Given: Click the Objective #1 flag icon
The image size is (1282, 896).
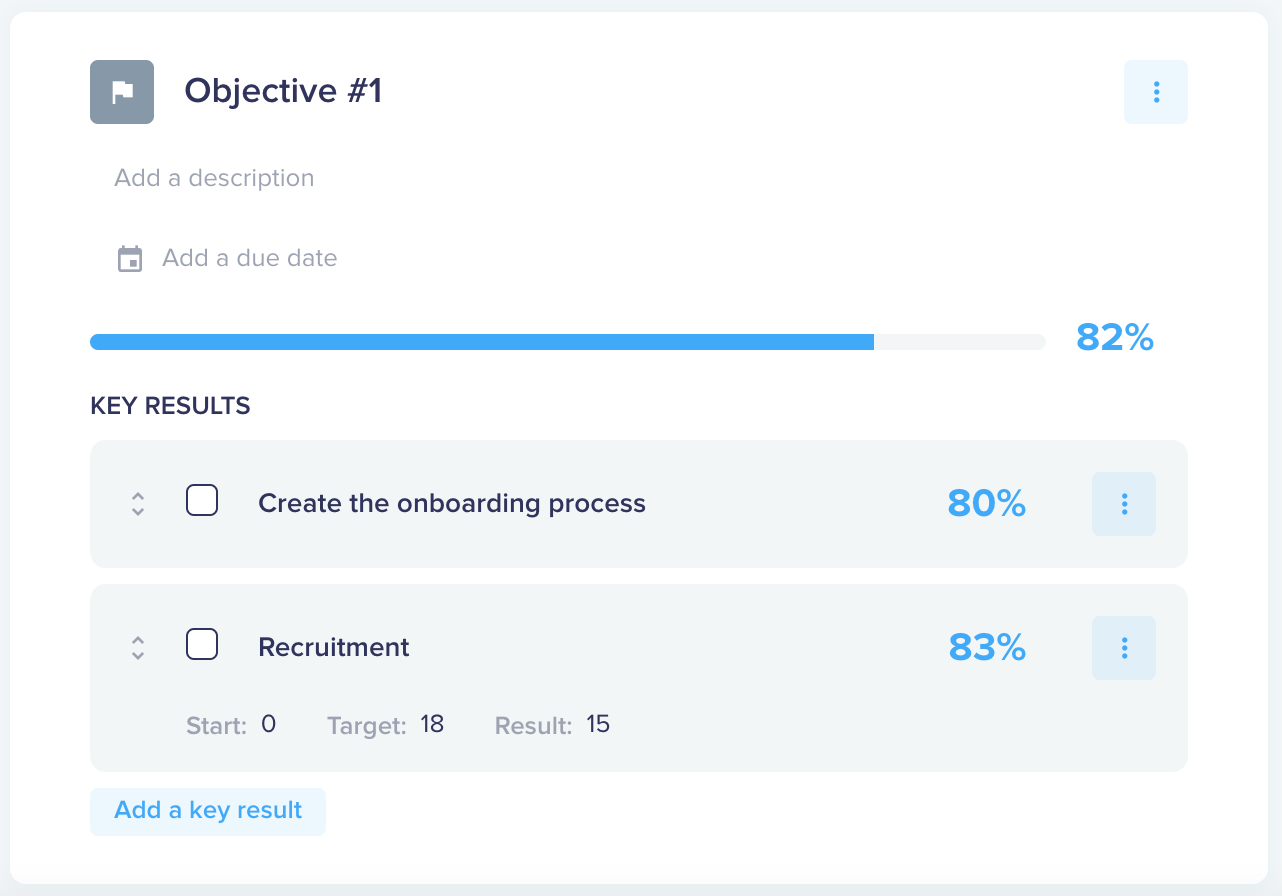Looking at the screenshot, I should [x=122, y=92].
